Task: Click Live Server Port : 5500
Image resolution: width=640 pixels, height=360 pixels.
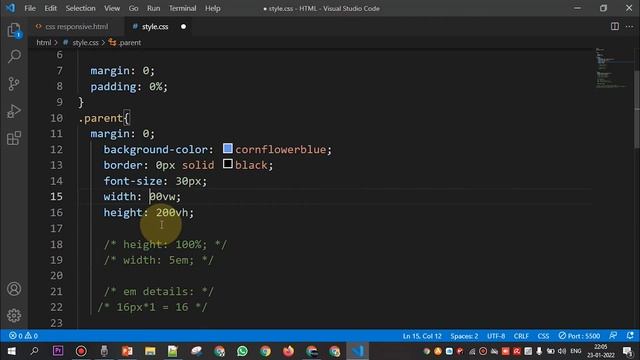Action: coord(579,336)
